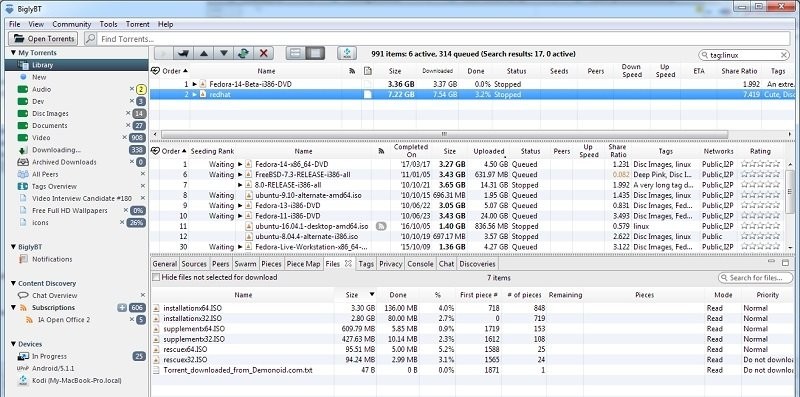Click the Search for files filter box

756,278
